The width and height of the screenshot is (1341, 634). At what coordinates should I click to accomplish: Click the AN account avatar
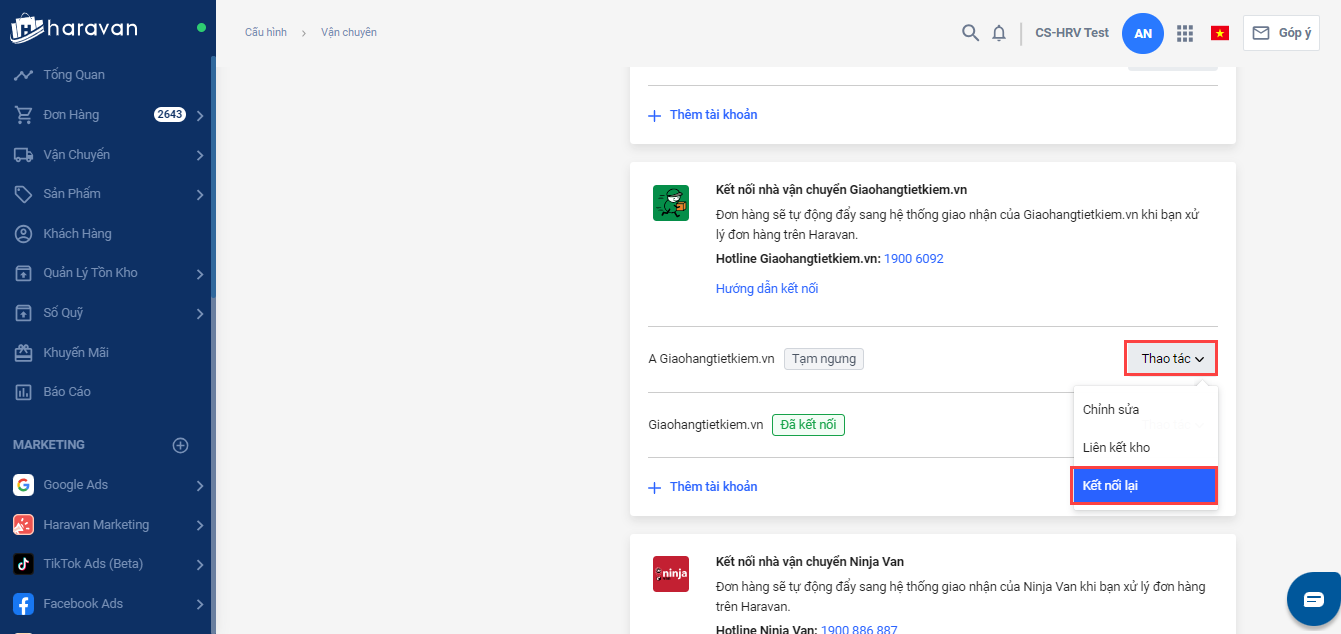(x=1143, y=33)
